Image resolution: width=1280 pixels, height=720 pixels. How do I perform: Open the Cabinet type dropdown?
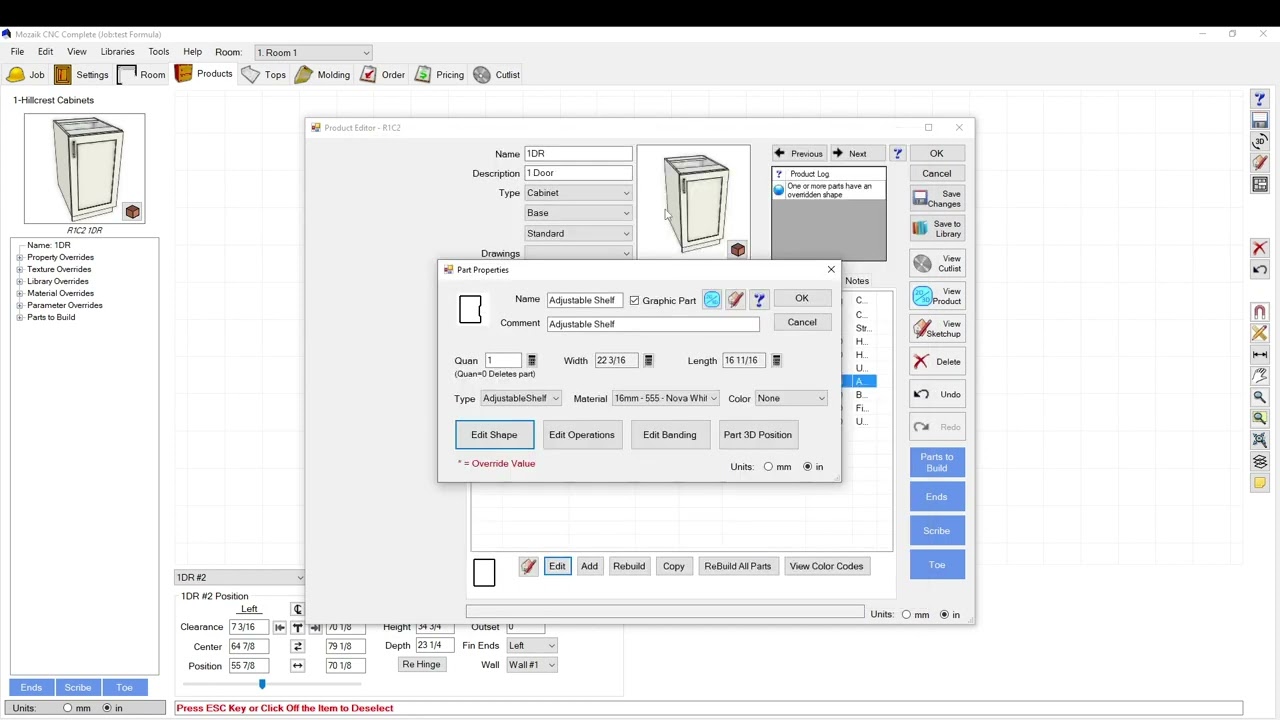click(578, 193)
